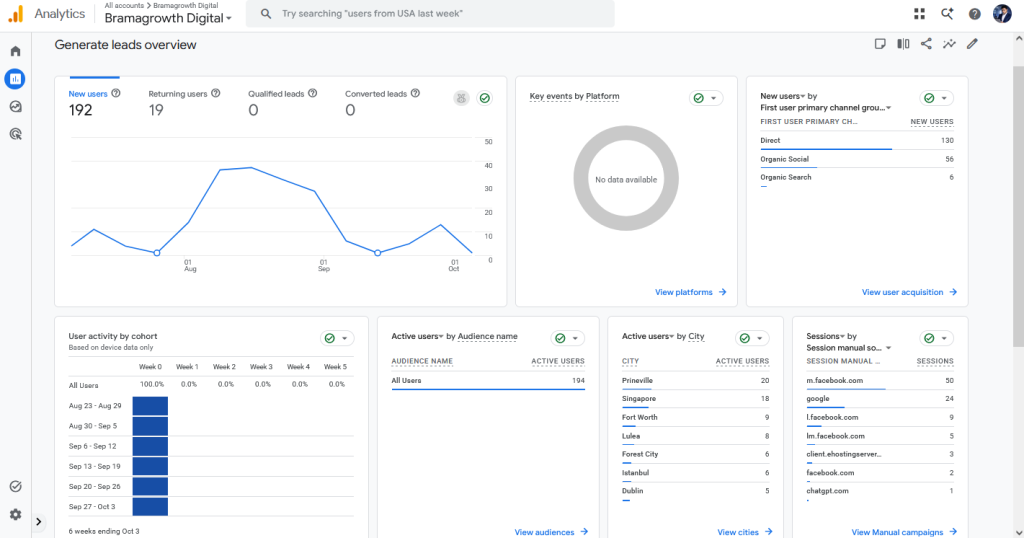Open the checkmark icon above Admin gear

click(x=16, y=486)
